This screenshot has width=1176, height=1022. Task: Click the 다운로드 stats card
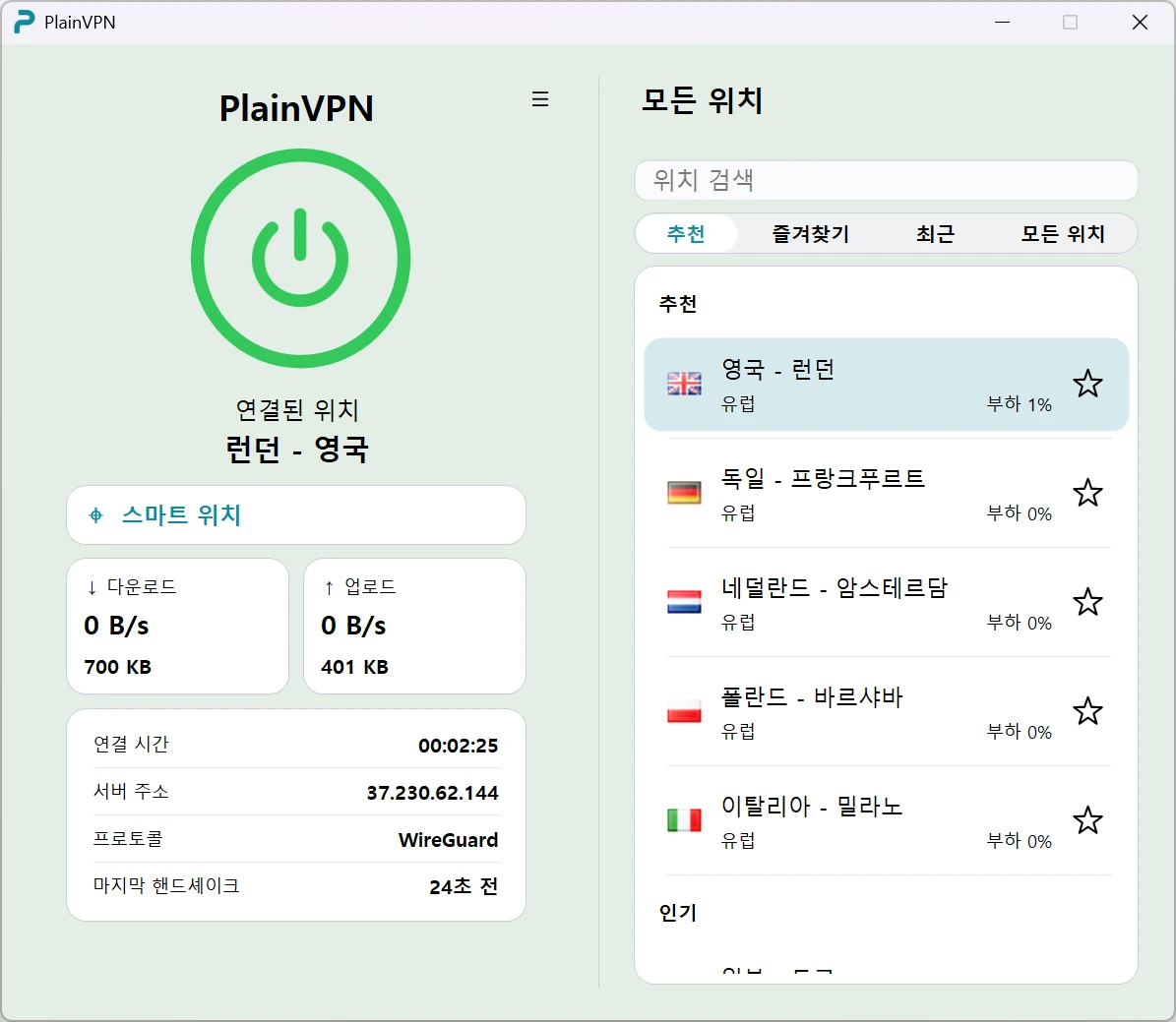(x=178, y=627)
